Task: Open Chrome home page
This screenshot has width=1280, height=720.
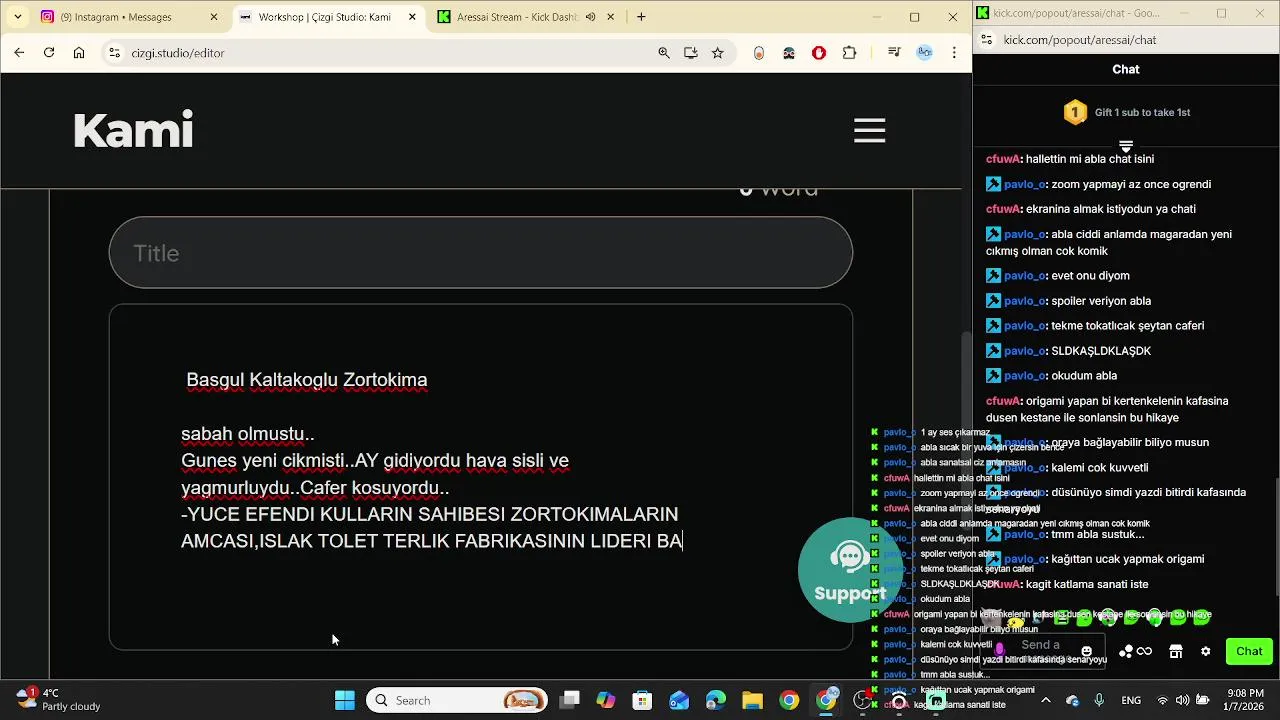Action: point(79,53)
